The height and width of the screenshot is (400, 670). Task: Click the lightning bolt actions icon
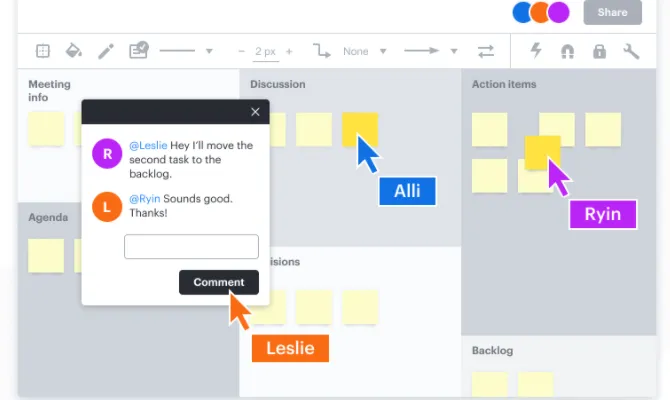536,51
